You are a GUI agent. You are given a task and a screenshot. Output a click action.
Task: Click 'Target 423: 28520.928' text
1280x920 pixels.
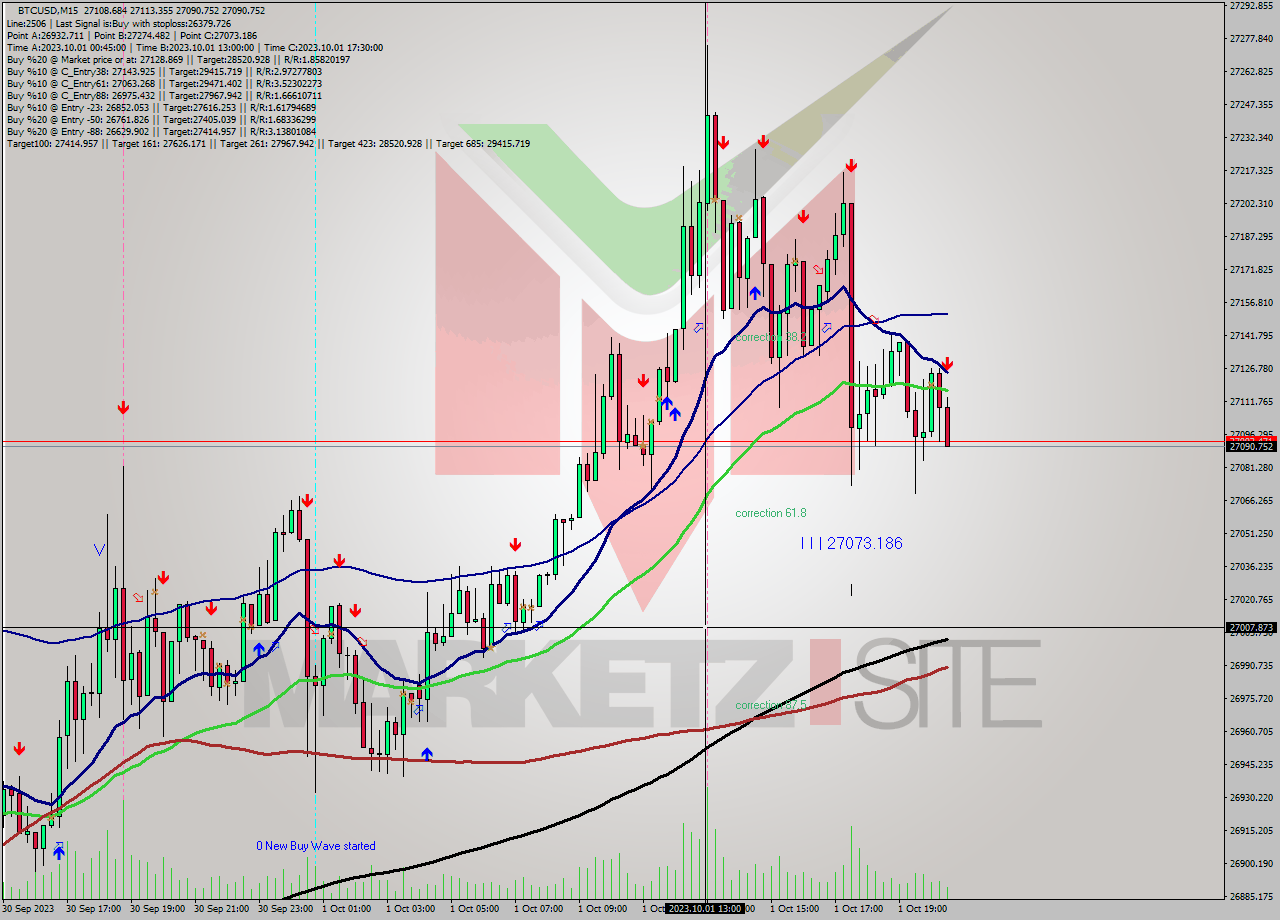[x=376, y=144]
